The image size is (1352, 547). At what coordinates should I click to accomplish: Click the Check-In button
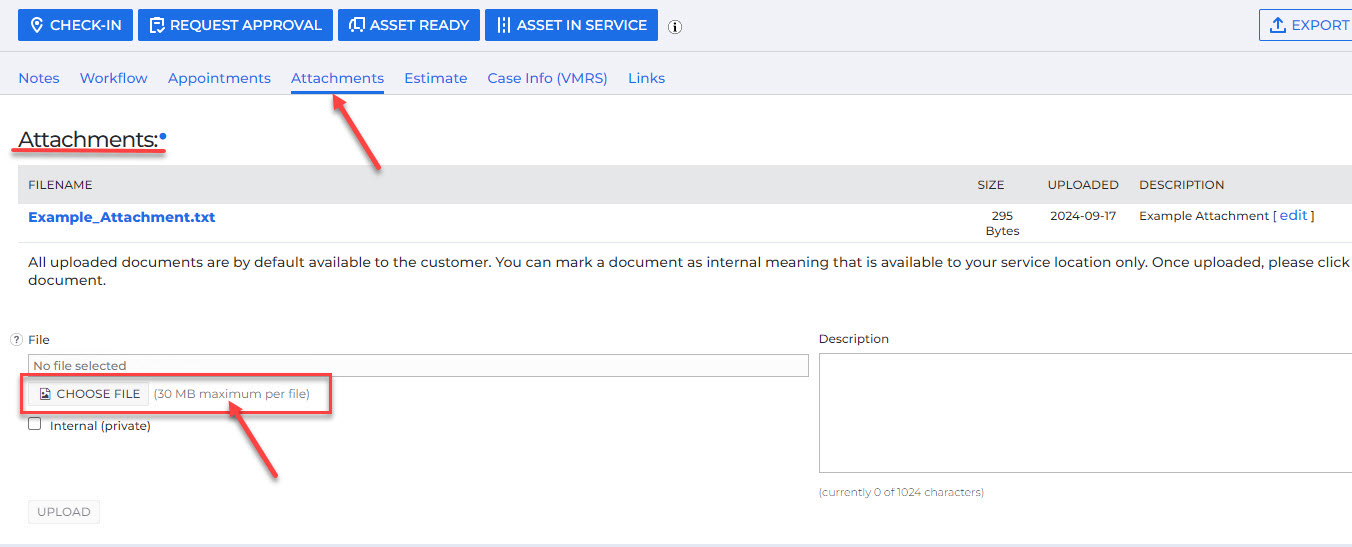pyautogui.click(x=75, y=25)
